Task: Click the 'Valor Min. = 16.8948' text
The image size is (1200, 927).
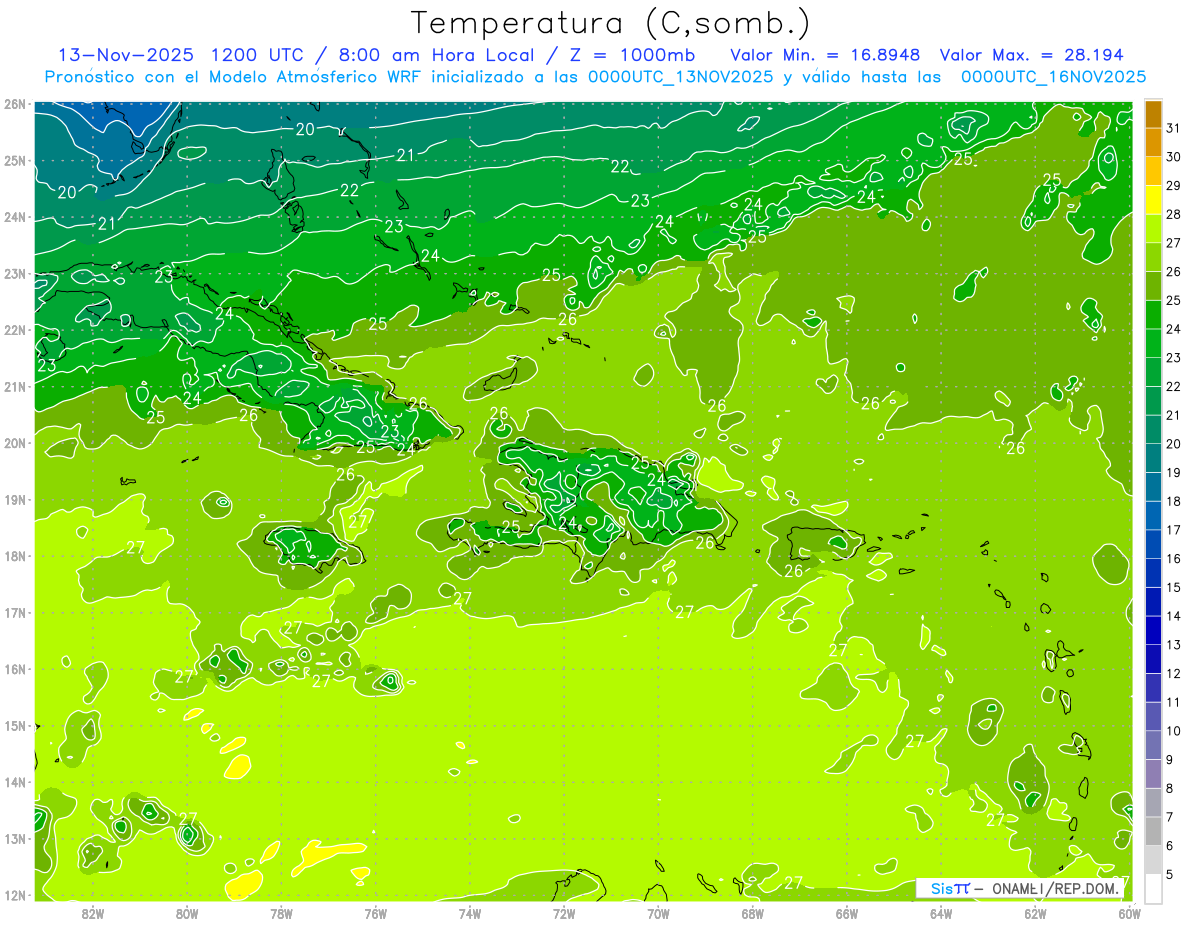Action: click(x=825, y=54)
